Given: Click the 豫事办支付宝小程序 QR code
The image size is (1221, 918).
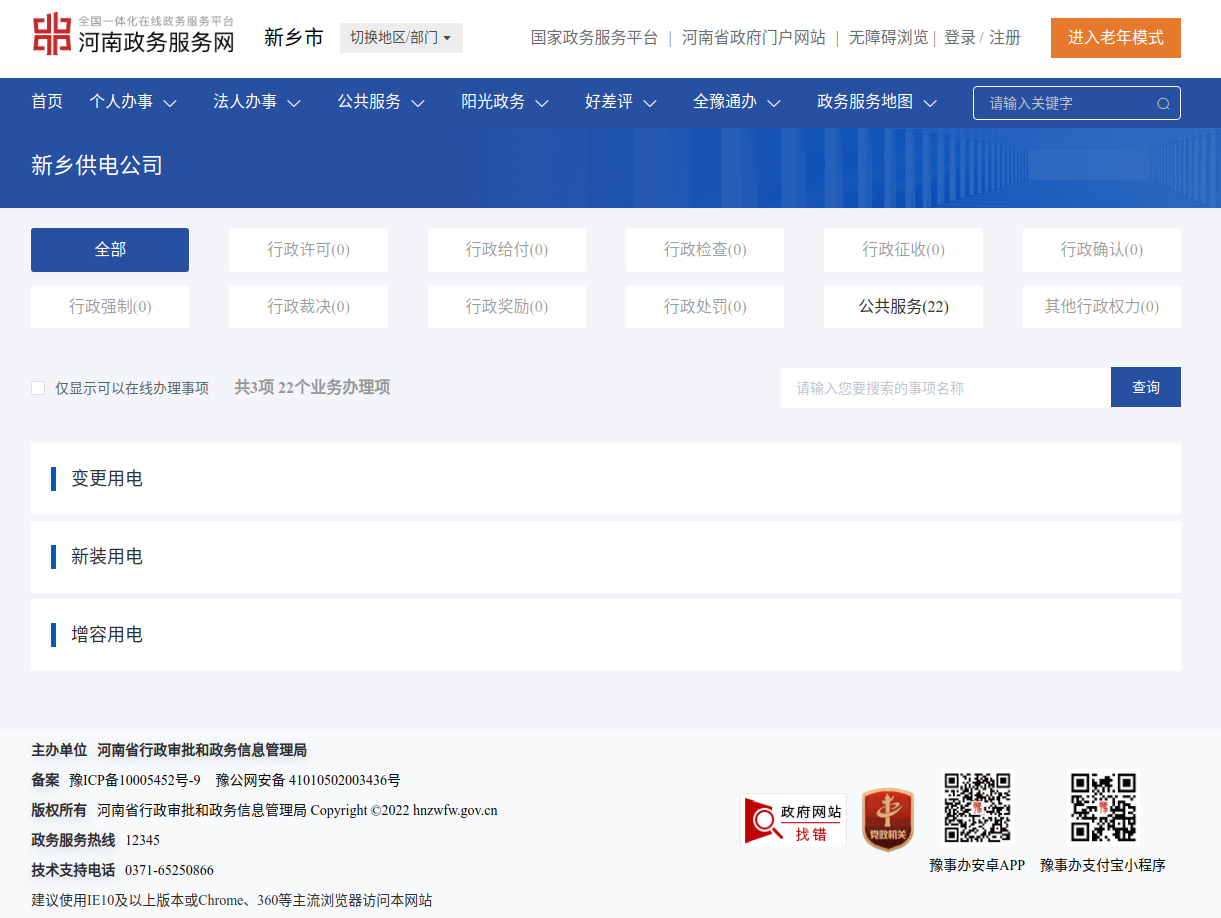Looking at the screenshot, I should click(1103, 807).
